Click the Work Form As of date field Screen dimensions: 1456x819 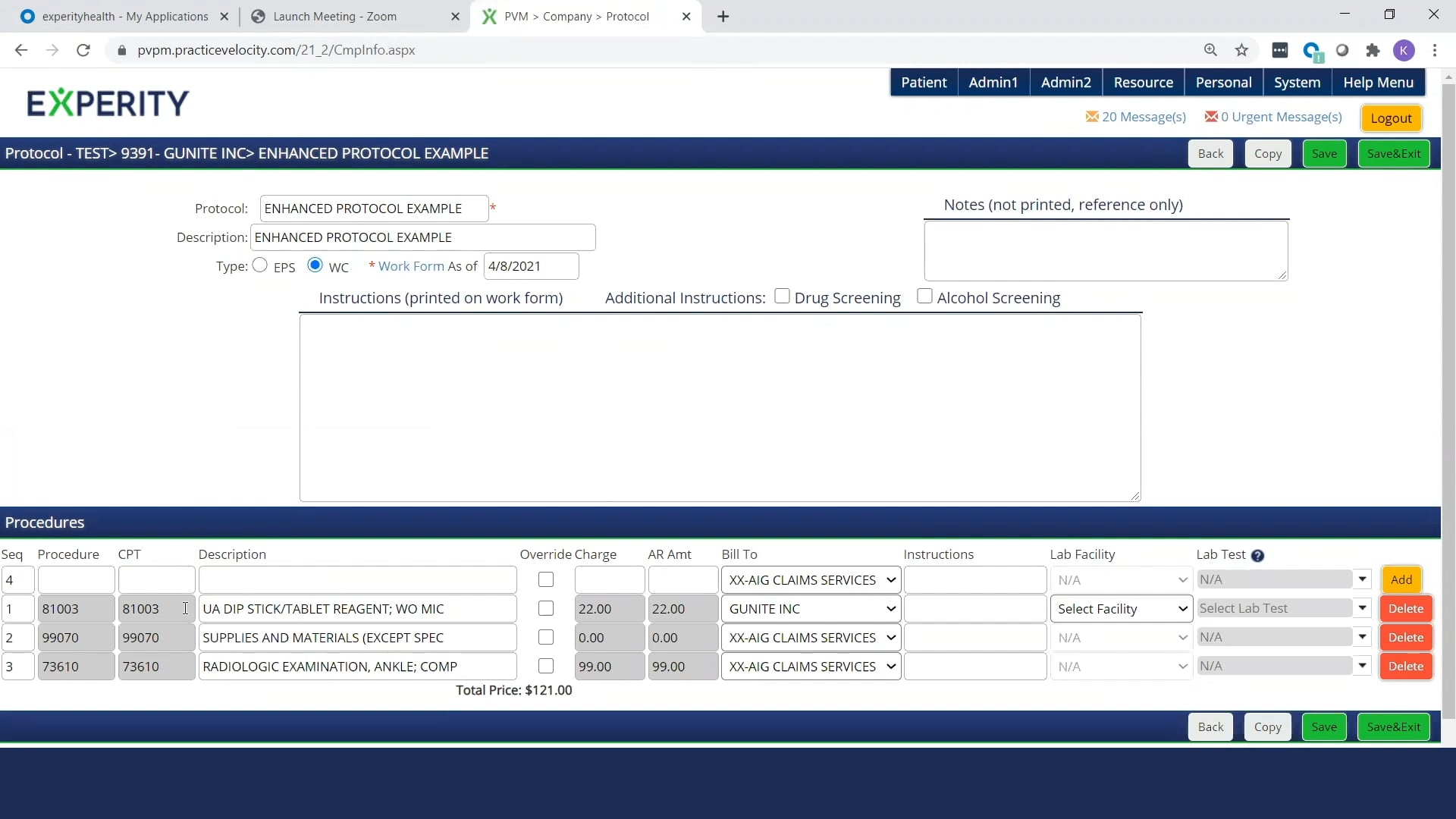click(531, 266)
